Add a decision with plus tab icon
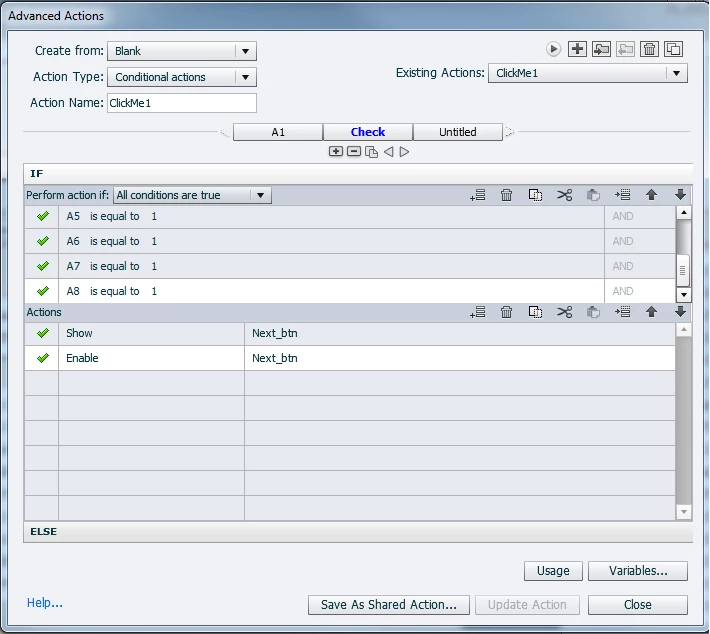 pos(336,151)
